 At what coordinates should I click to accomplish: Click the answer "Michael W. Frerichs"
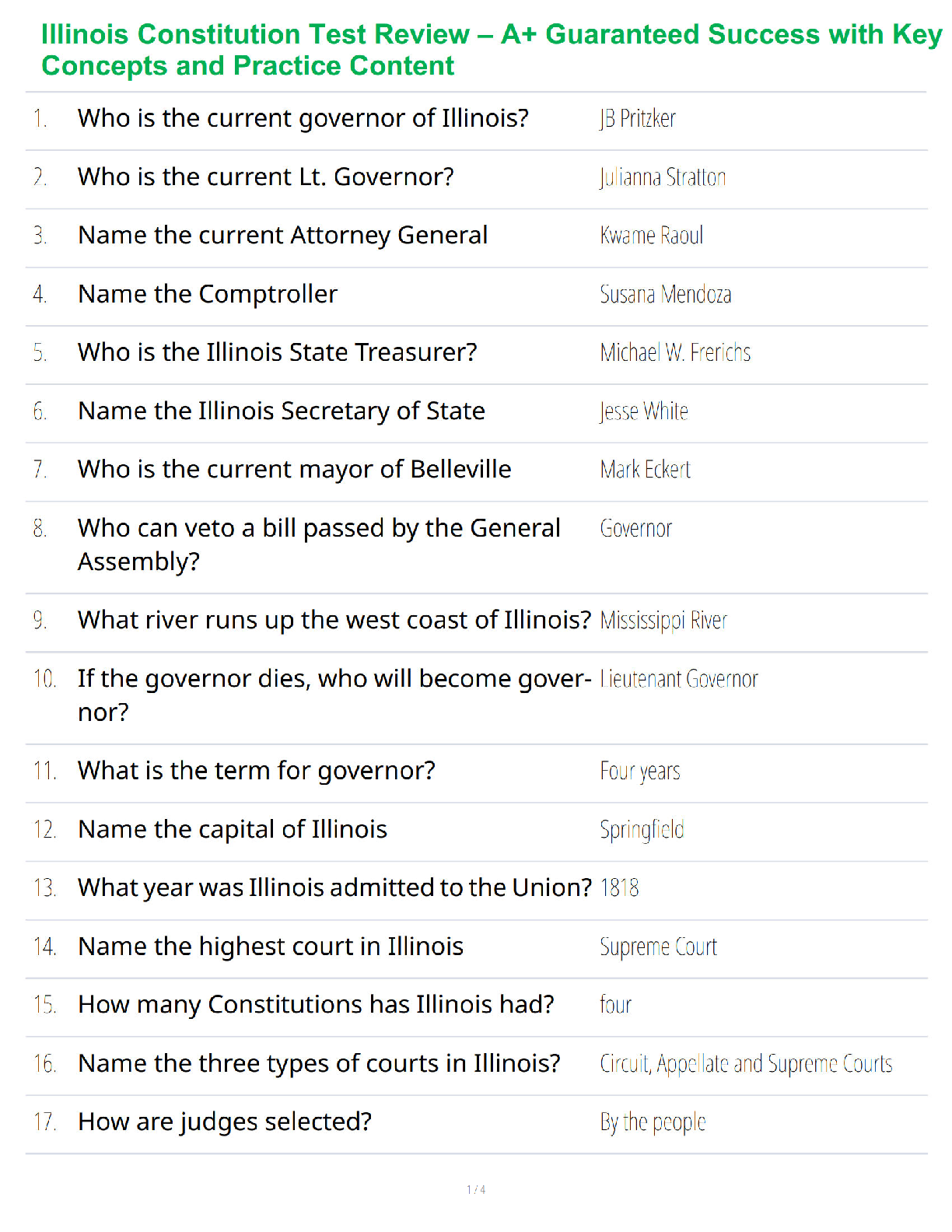[x=675, y=353]
